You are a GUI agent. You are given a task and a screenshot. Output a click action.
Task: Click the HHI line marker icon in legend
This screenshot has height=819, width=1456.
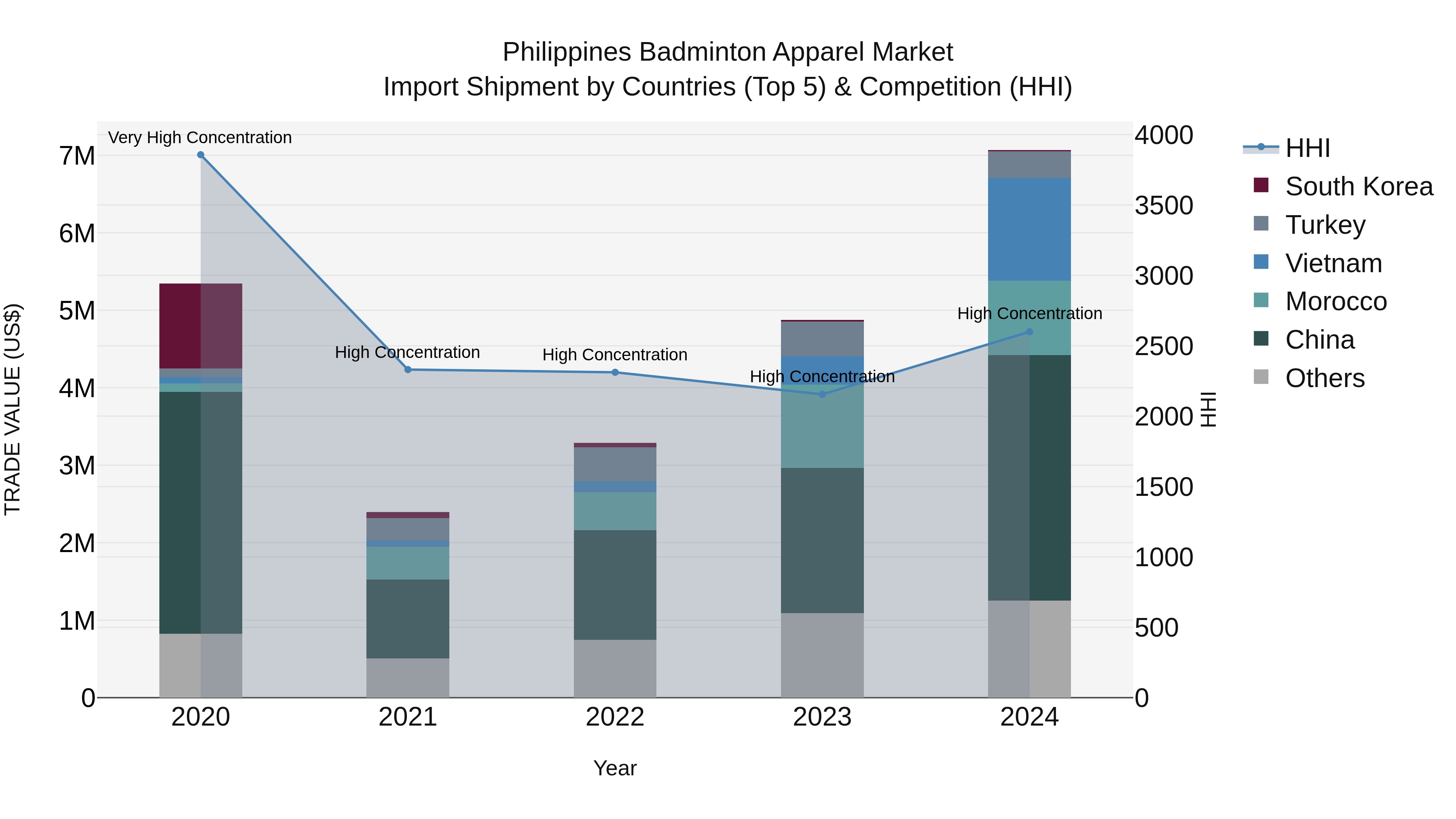(x=1261, y=147)
